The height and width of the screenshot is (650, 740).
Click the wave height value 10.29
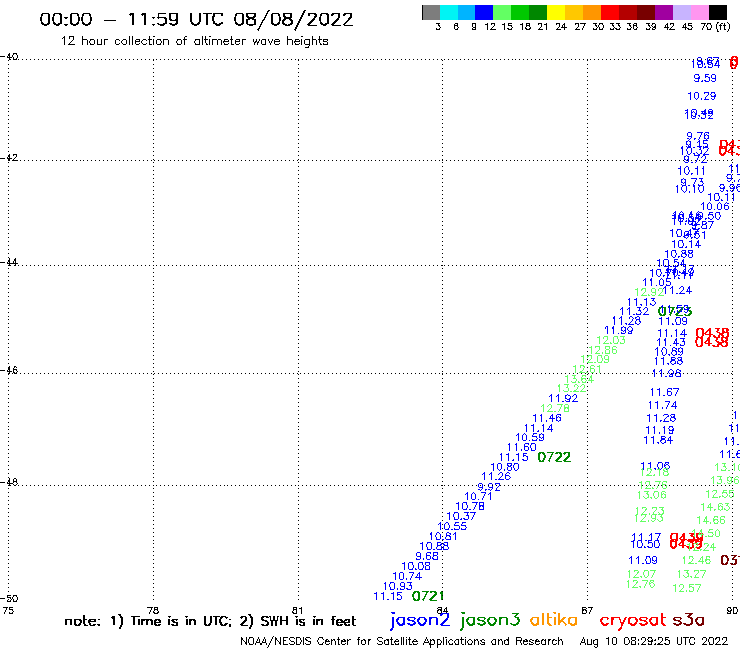point(702,96)
